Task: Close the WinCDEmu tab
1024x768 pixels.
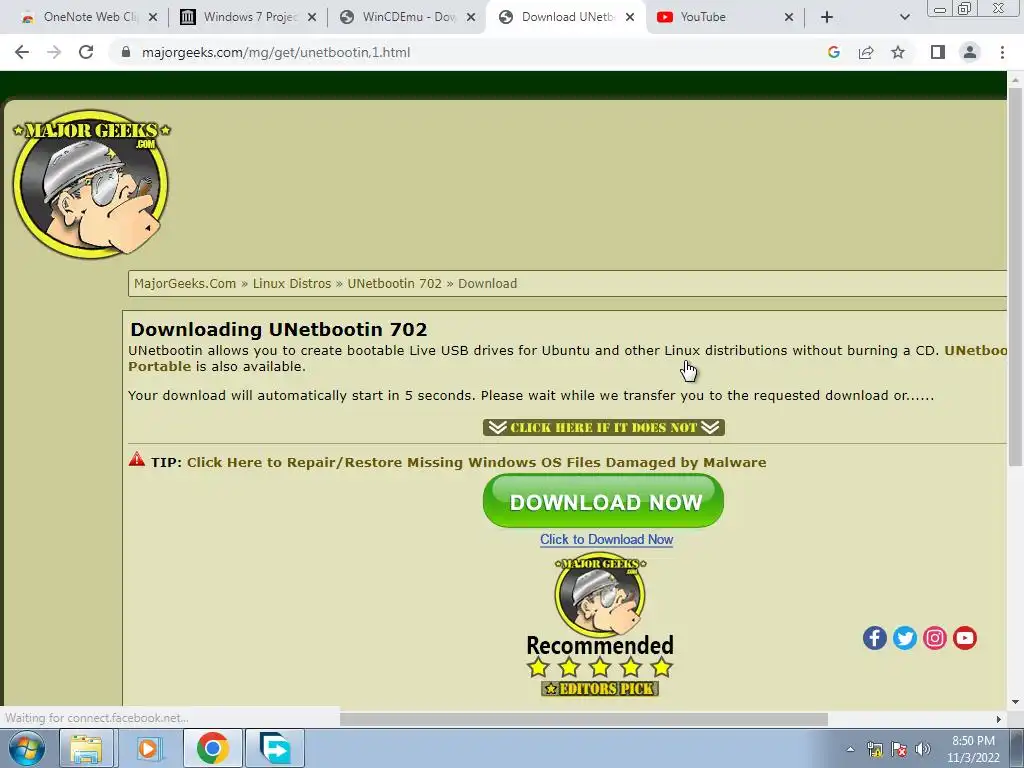Action: (471, 17)
